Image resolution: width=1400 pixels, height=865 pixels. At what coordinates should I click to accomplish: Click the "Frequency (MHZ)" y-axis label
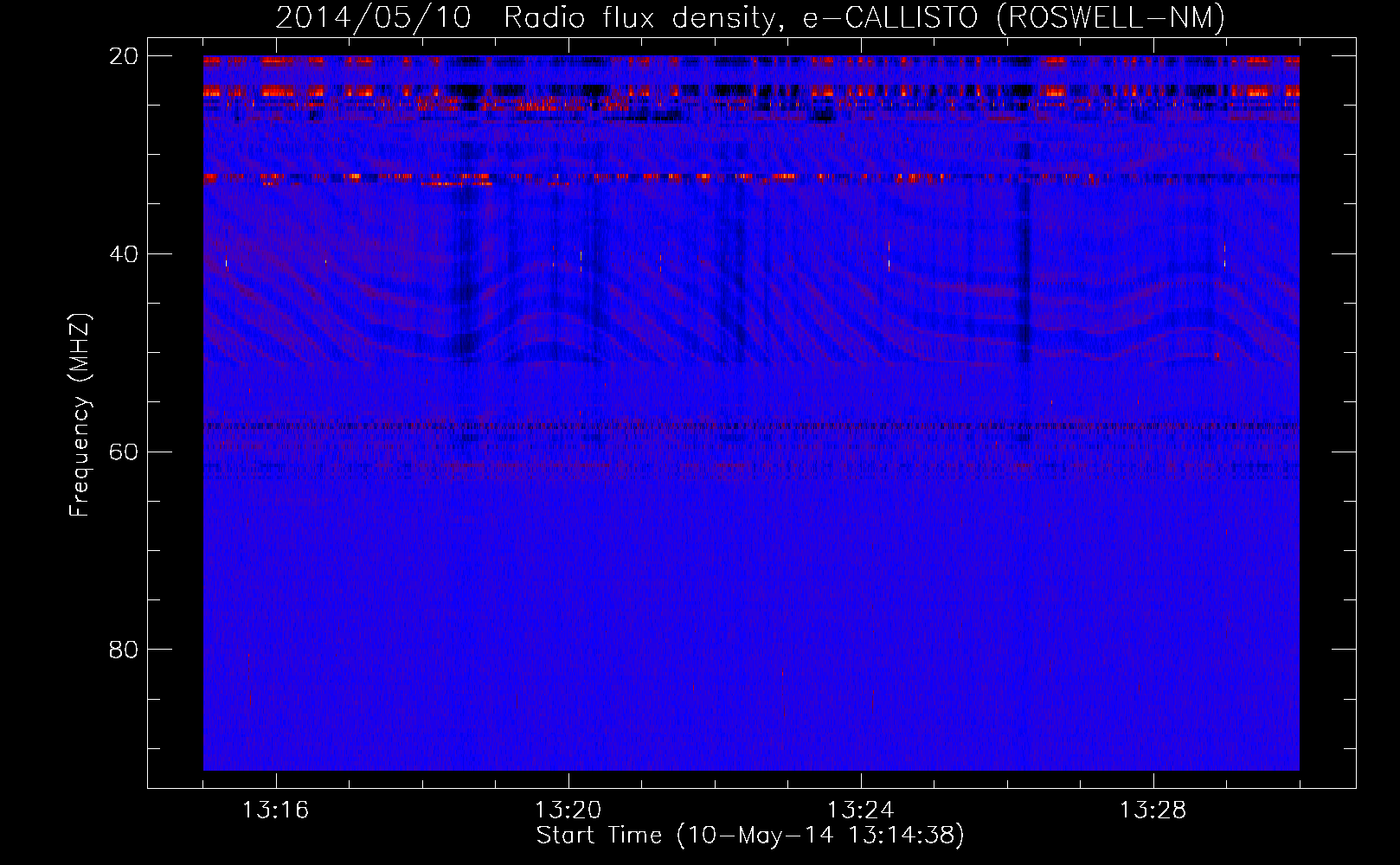[80, 415]
